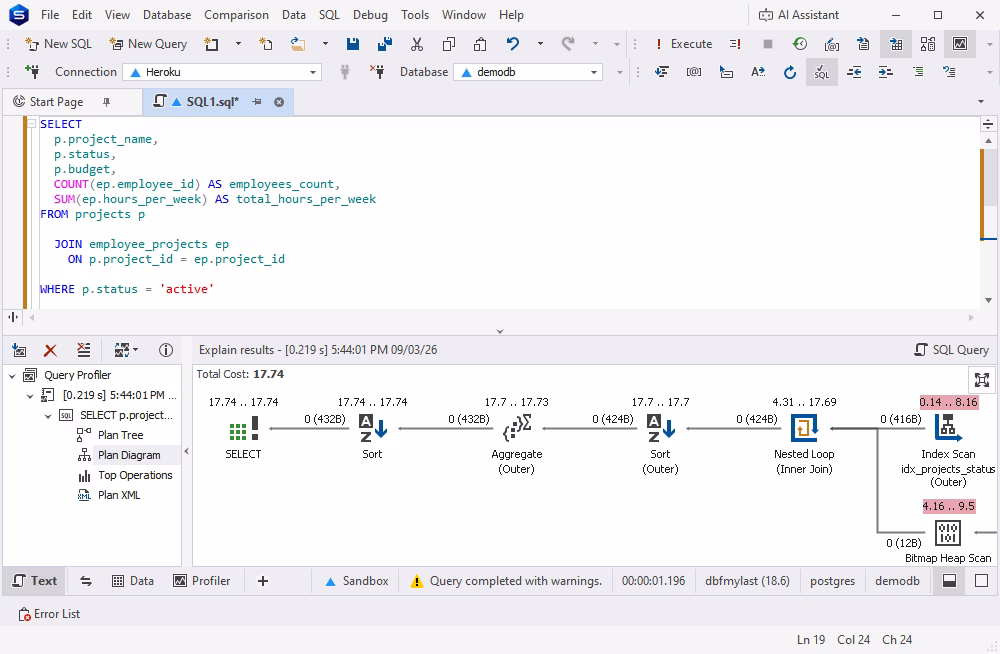
Task: Open the Comparison menu
Action: coord(236,15)
